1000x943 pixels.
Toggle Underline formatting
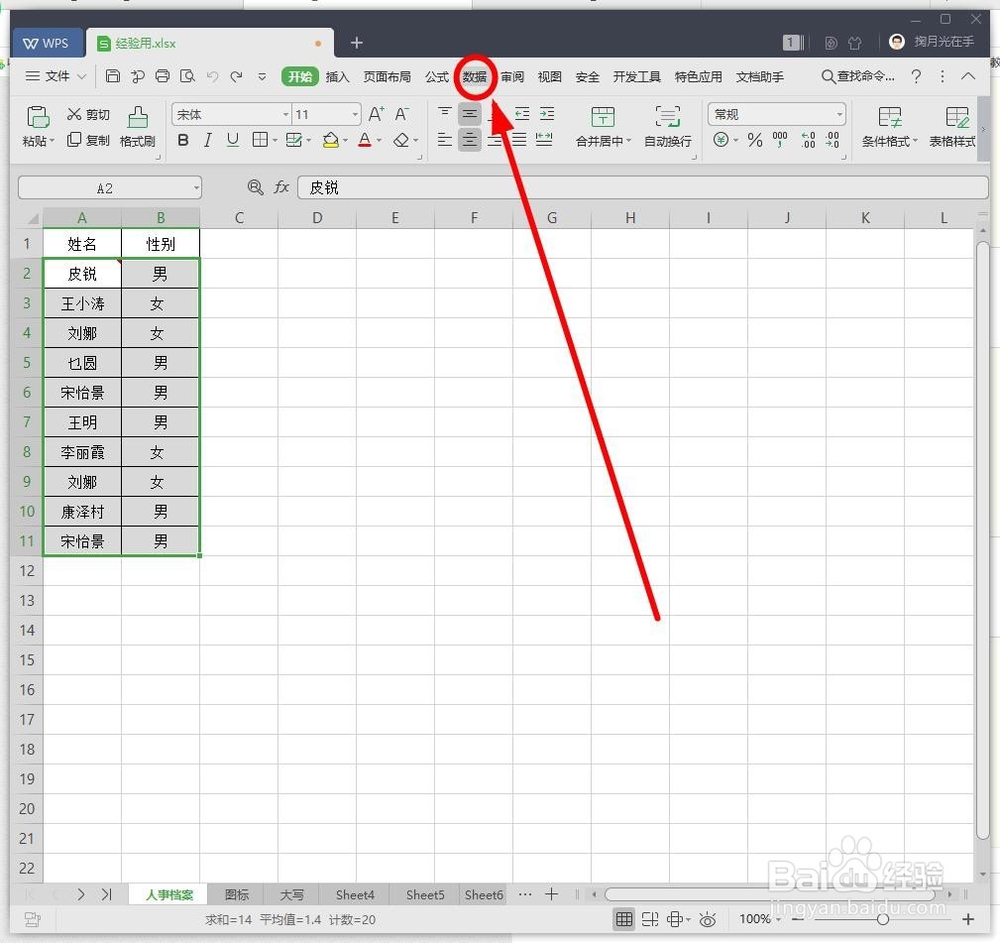click(x=233, y=140)
